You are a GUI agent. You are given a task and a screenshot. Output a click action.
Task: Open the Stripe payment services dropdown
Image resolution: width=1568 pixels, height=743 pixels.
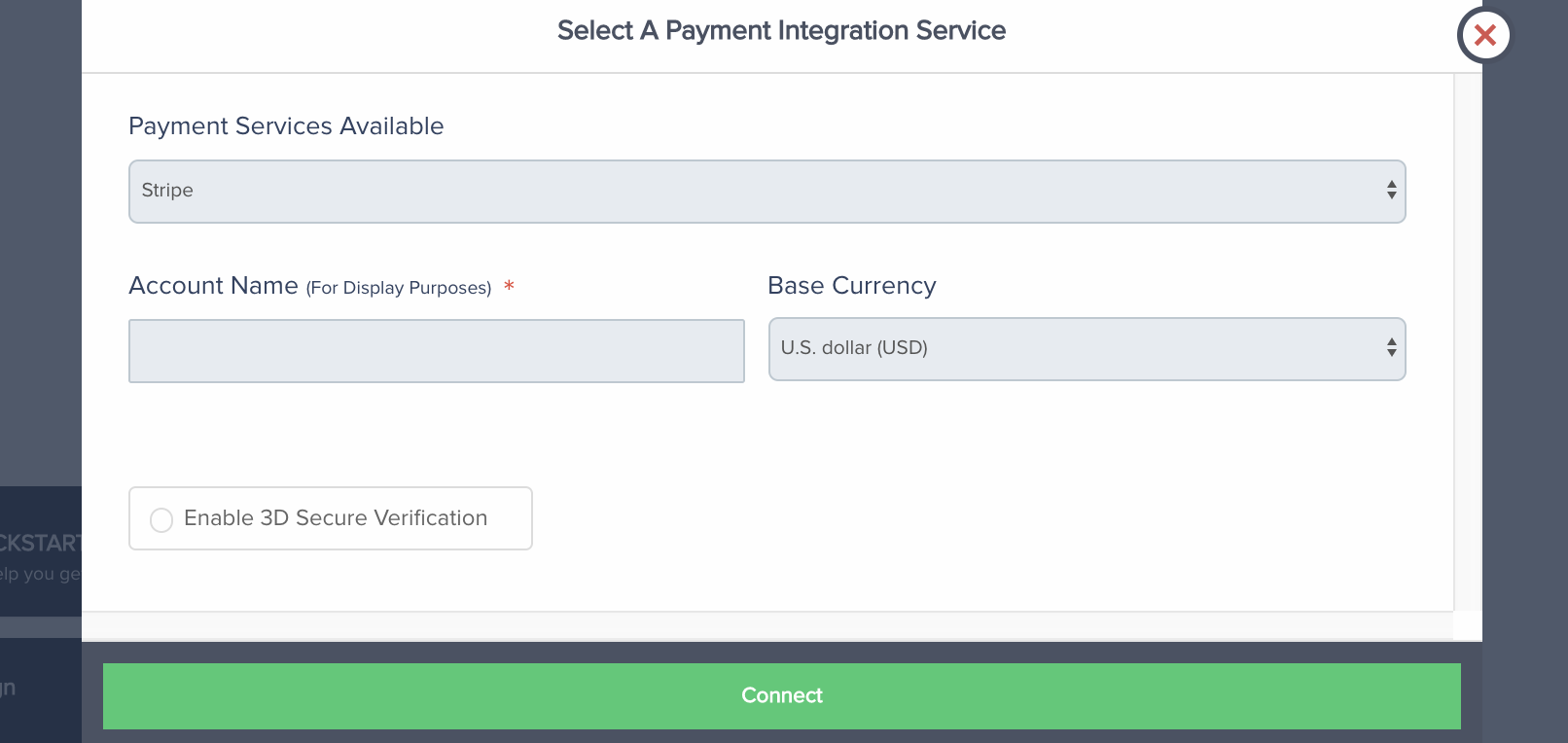point(766,192)
